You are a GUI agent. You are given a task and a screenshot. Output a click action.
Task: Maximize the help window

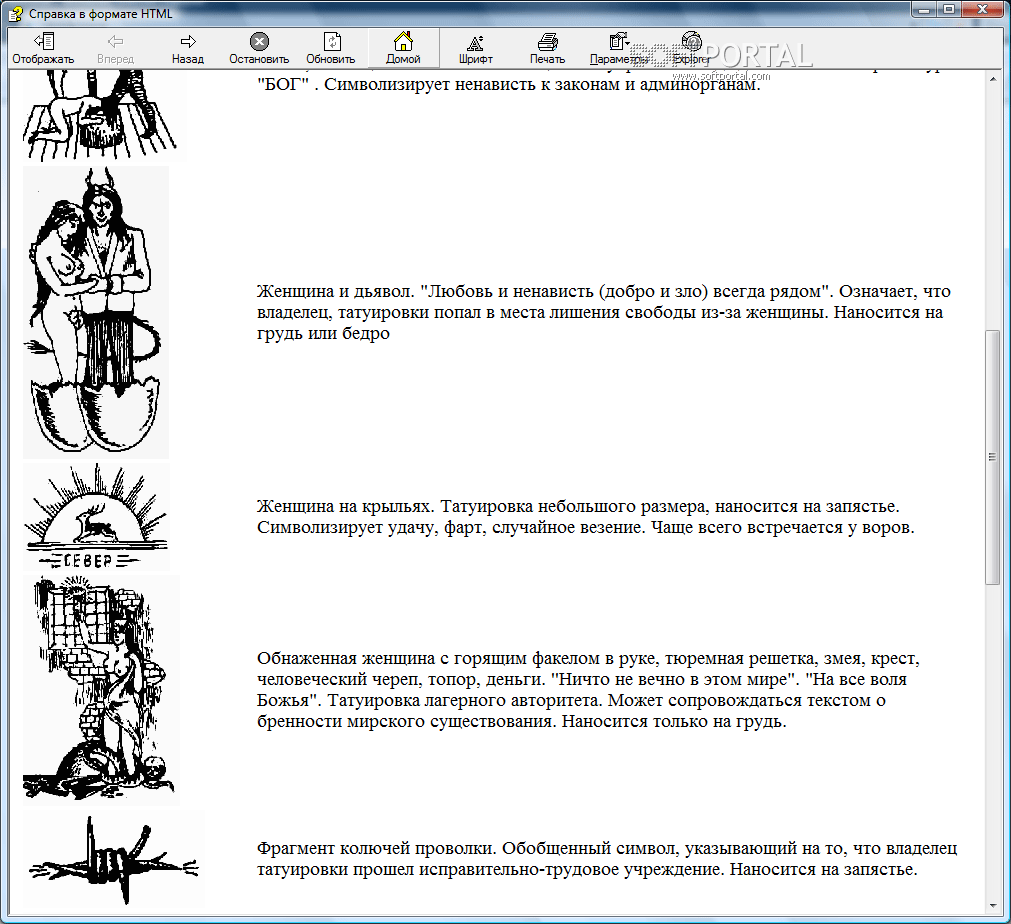coord(949,10)
